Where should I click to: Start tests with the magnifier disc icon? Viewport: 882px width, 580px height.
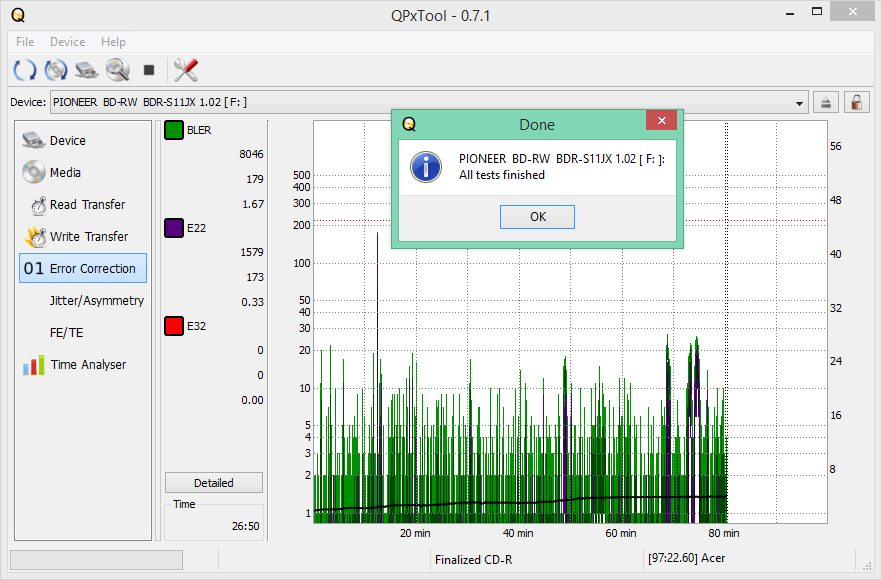pyautogui.click(x=118, y=70)
